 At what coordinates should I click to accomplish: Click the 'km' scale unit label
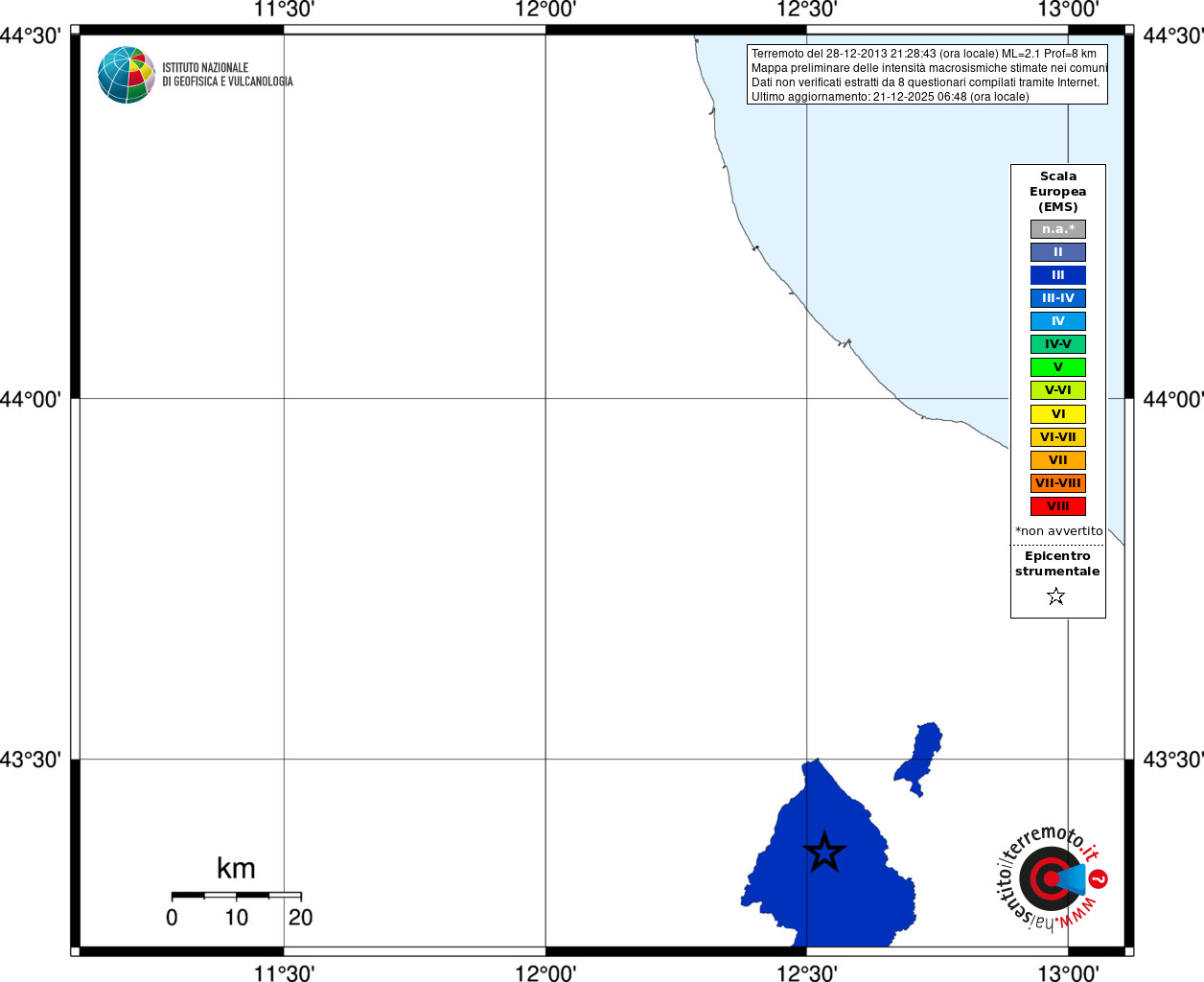click(x=236, y=868)
